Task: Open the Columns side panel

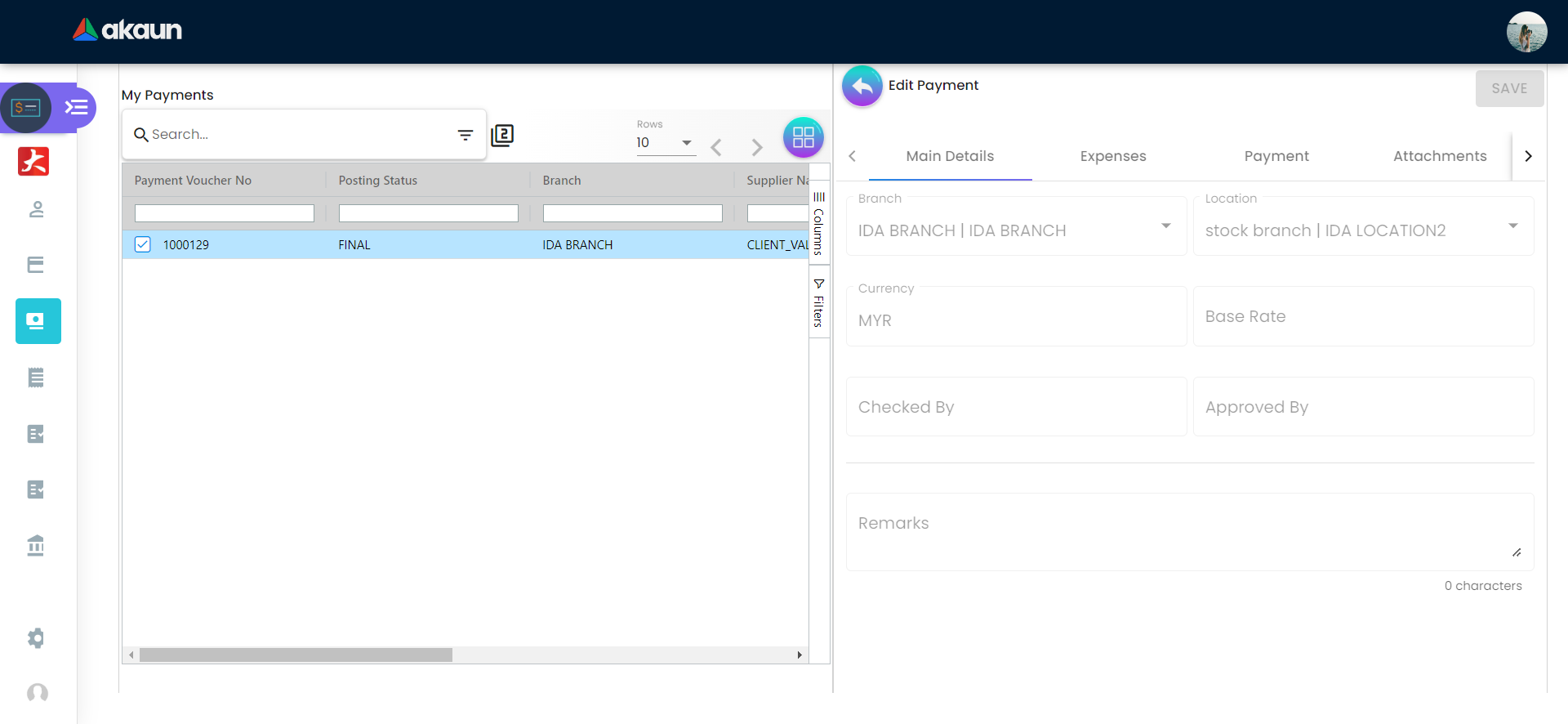Action: pyautogui.click(x=819, y=223)
